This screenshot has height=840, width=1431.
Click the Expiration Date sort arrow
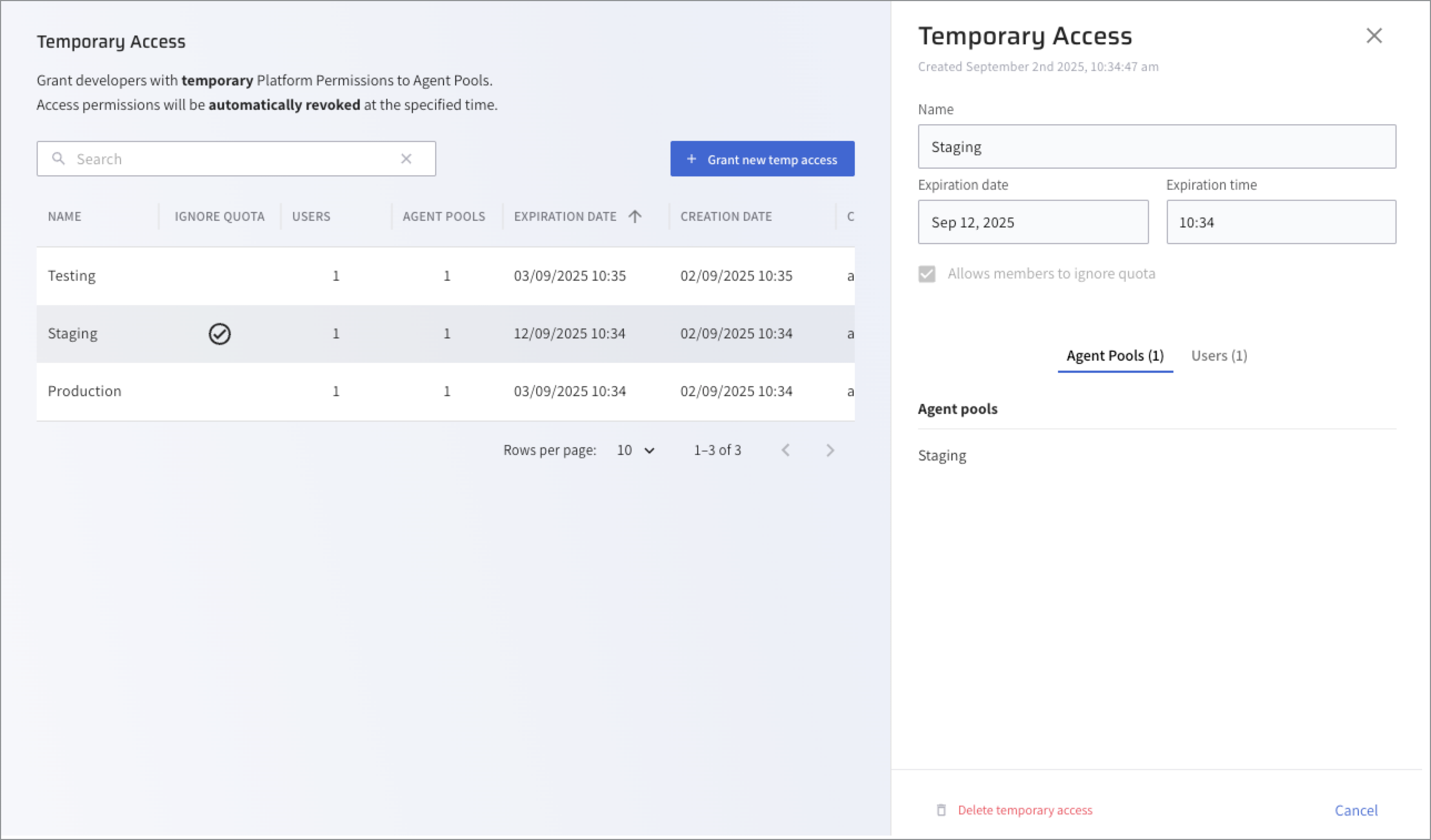635,216
